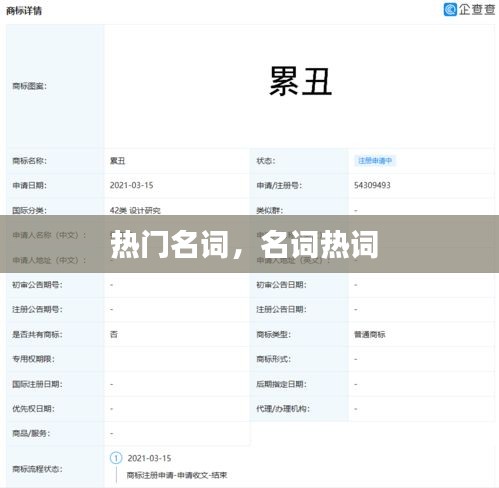Select the dash value beside 商标形式
This screenshot has height=488, width=499.
(x=356, y=359)
